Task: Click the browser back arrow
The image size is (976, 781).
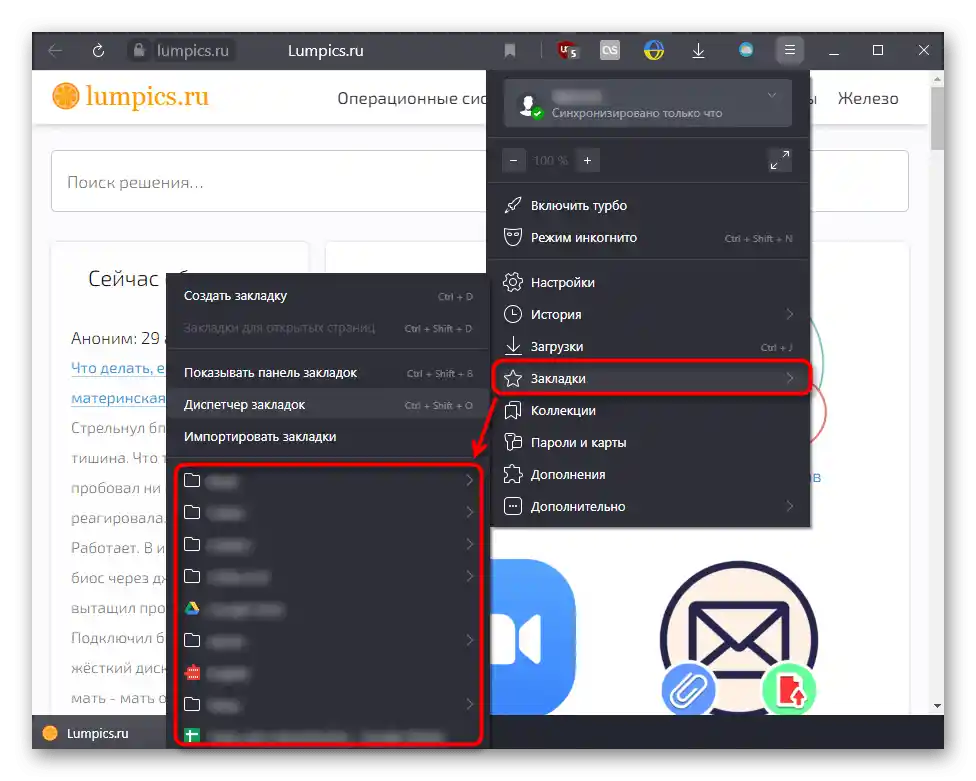Action: 55,50
